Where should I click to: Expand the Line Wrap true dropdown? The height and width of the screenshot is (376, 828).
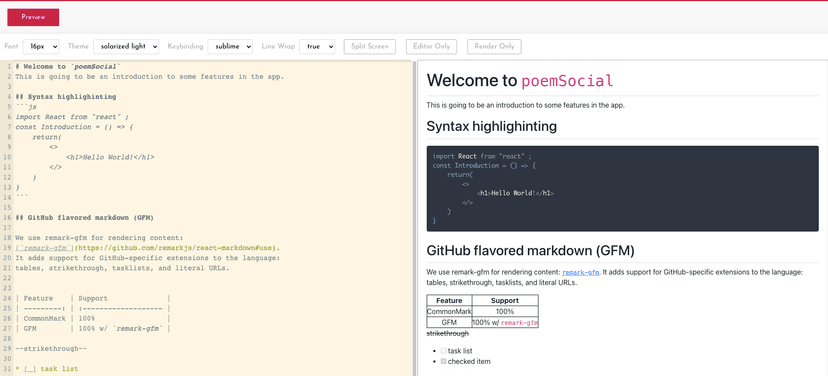[x=317, y=46]
